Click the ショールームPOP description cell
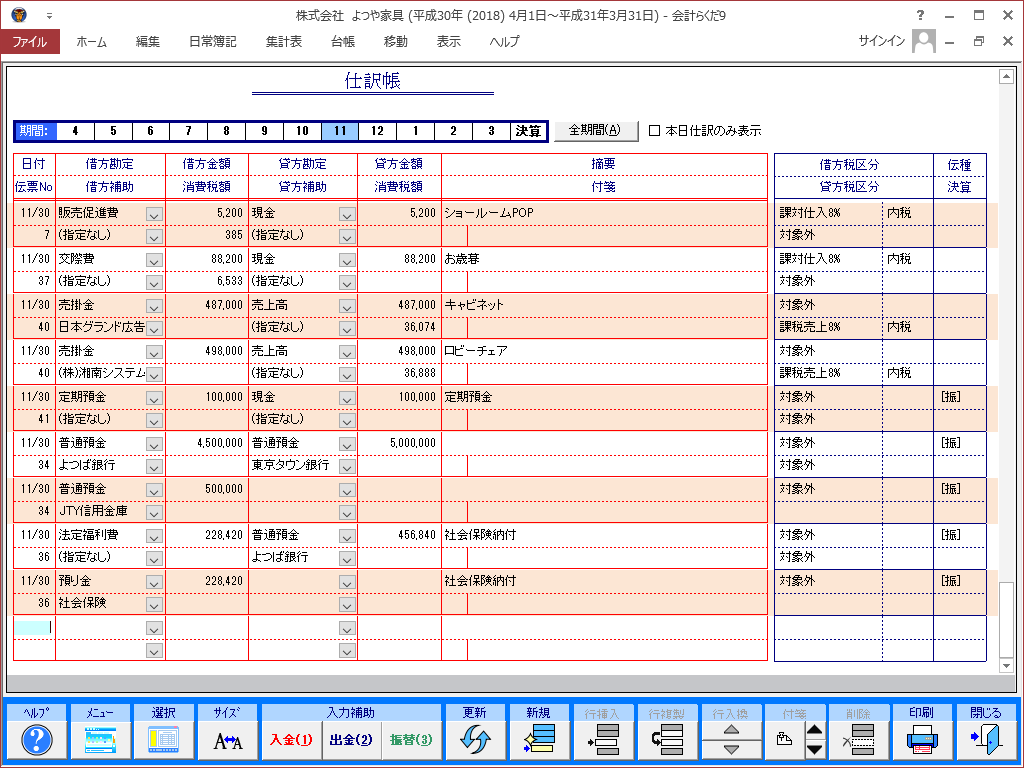This screenshot has height=768, width=1024. (x=604, y=213)
